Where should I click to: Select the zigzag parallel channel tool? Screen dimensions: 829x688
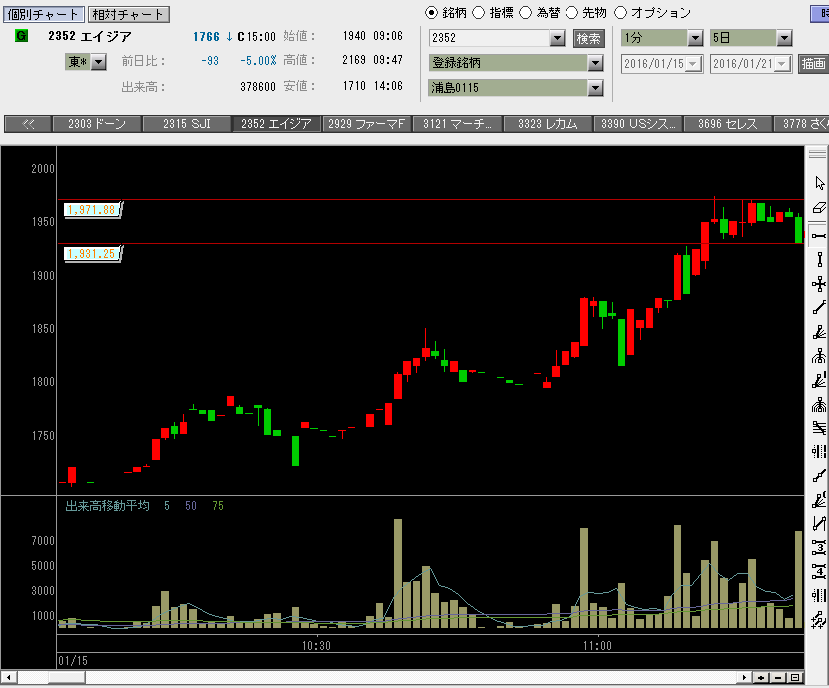(819, 524)
